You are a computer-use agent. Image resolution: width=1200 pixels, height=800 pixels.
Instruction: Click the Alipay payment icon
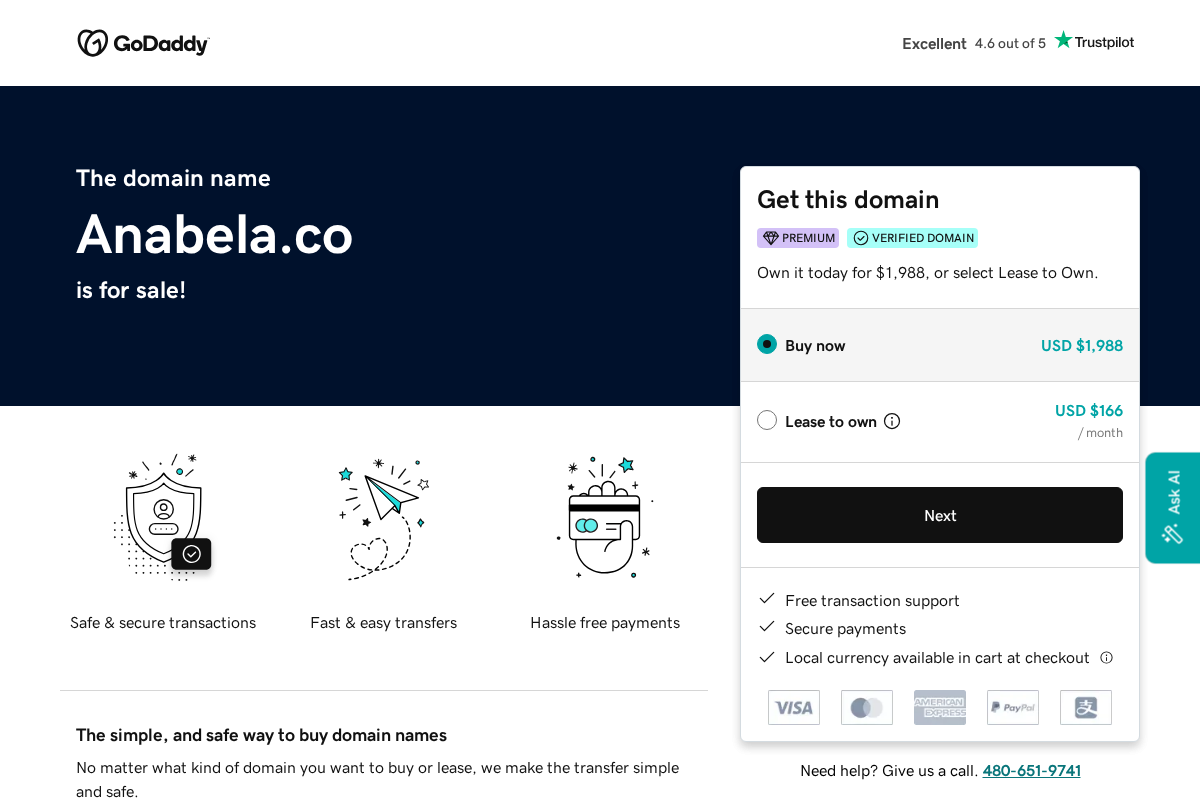coord(1085,707)
